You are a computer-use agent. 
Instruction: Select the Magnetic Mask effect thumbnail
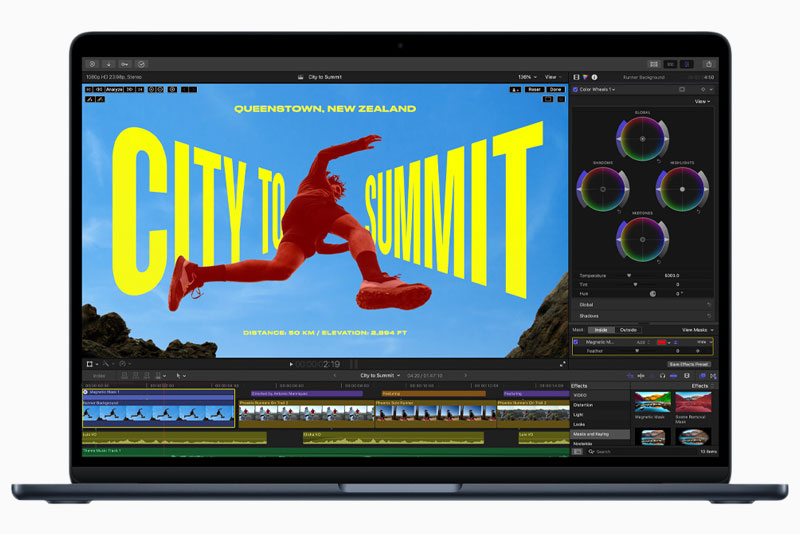pyautogui.click(x=651, y=403)
